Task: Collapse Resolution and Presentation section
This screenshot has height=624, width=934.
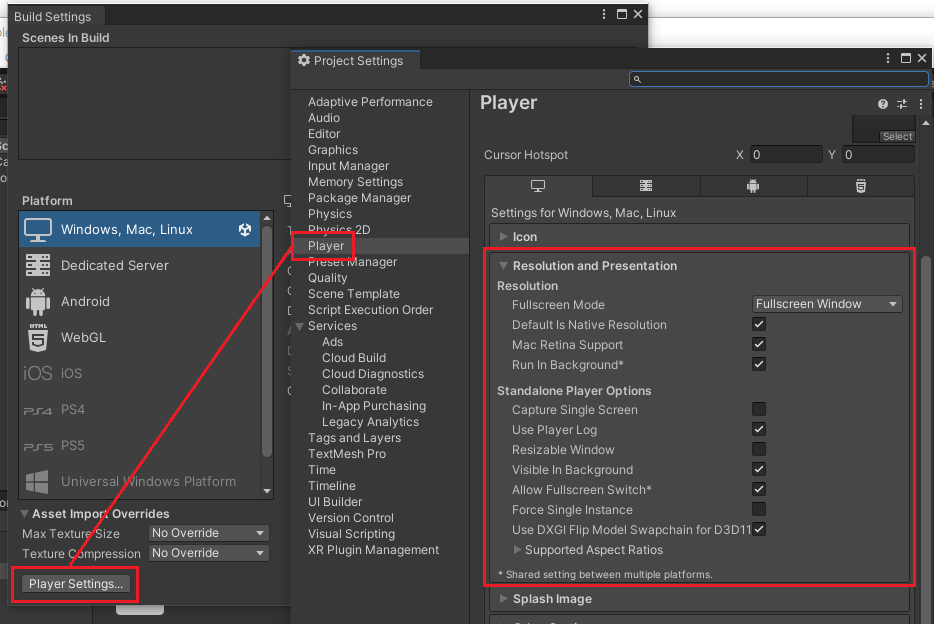Action: 503,266
